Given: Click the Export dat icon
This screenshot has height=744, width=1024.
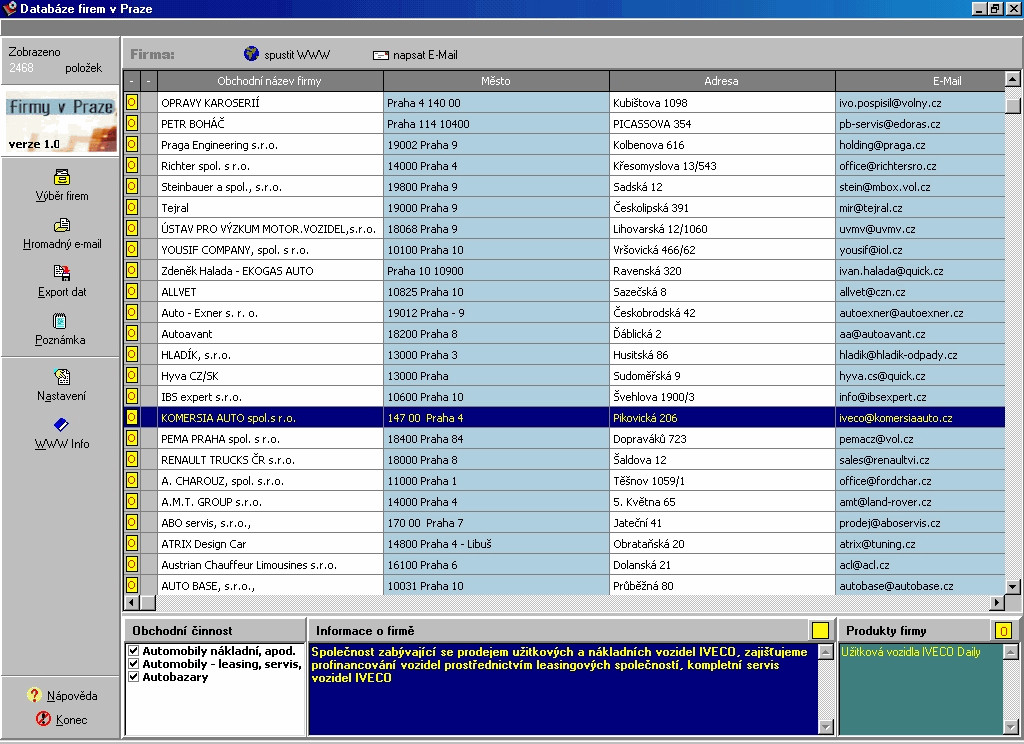Looking at the screenshot, I should pyautogui.click(x=61, y=272).
